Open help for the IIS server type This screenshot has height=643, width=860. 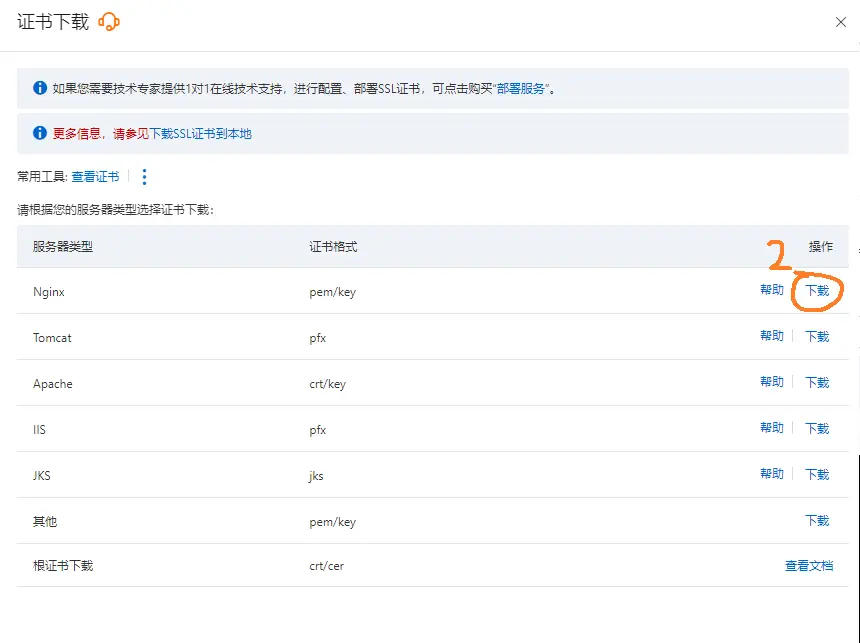[x=772, y=428]
